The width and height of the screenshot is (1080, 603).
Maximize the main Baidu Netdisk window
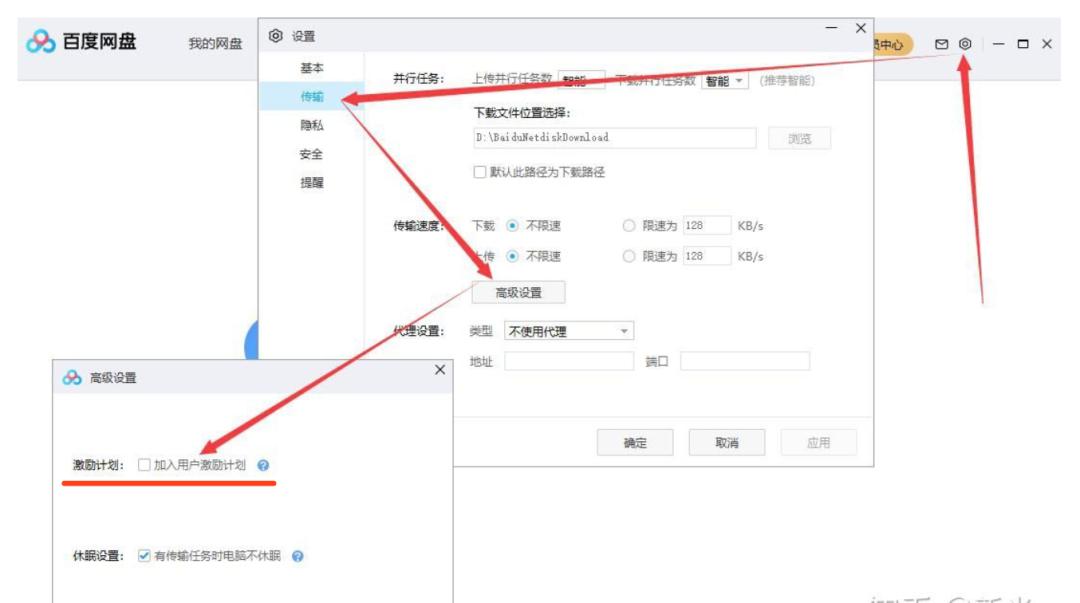coord(1023,44)
